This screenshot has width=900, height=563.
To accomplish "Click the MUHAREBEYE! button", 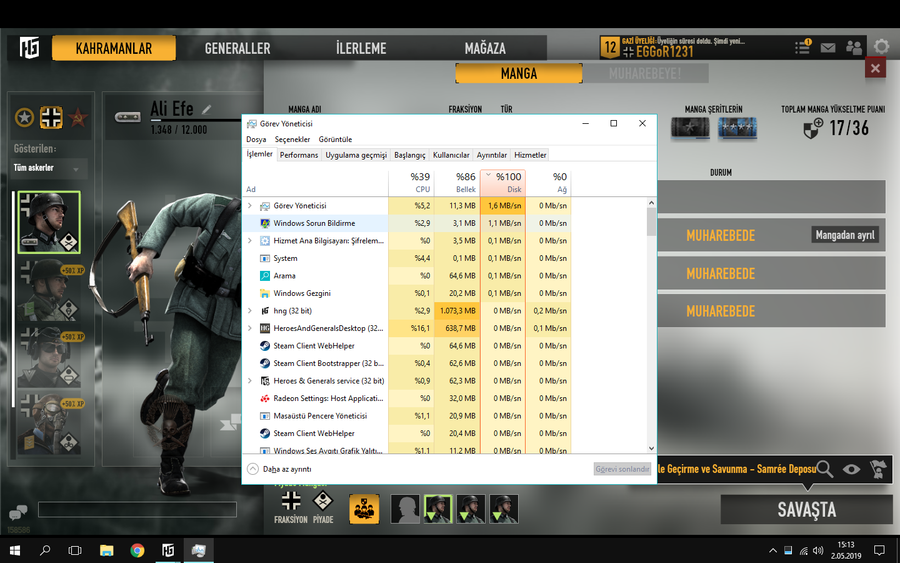I will [645, 73].
